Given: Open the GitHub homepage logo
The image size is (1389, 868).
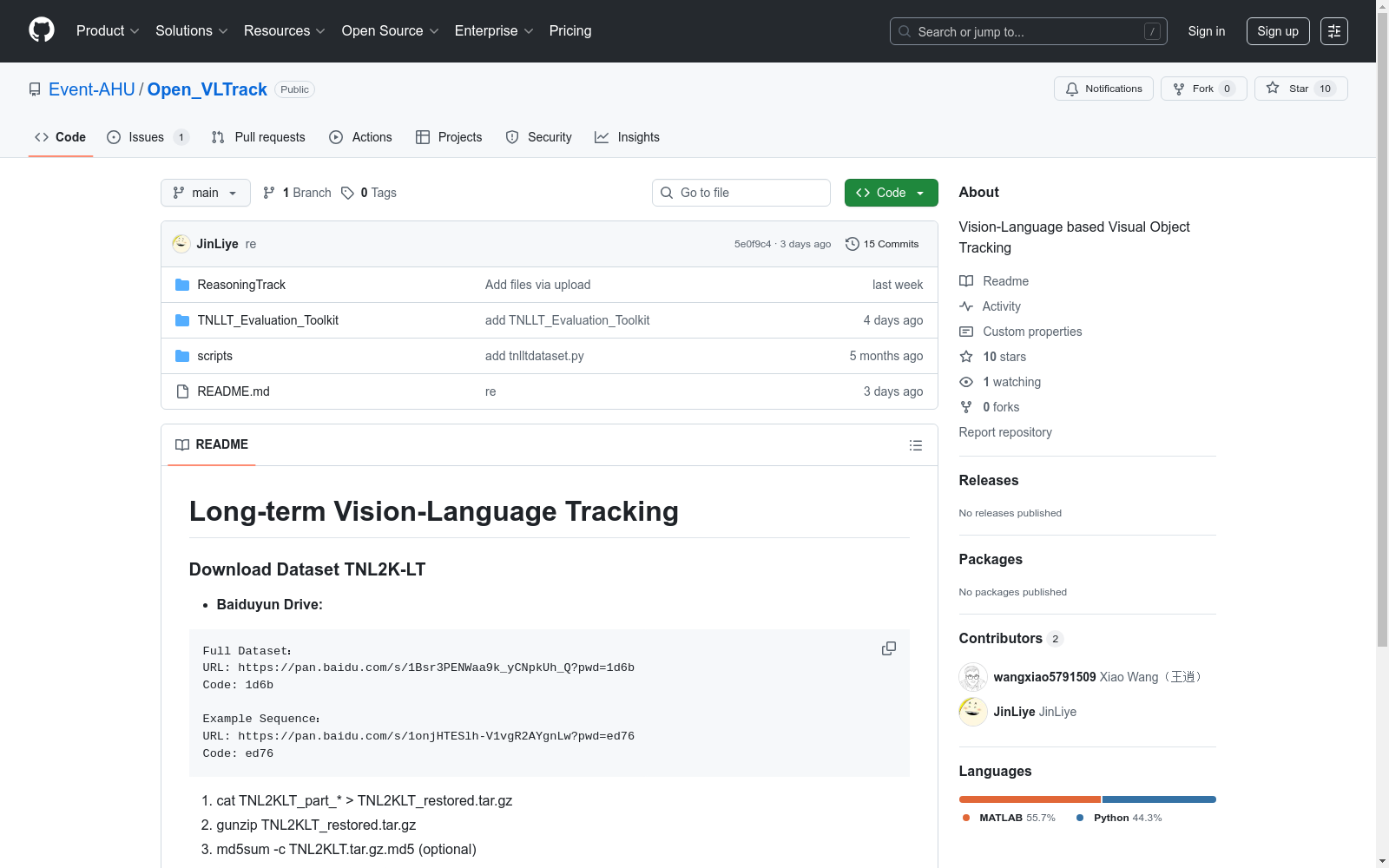Looking at the screenshot, I should point(42,30).
